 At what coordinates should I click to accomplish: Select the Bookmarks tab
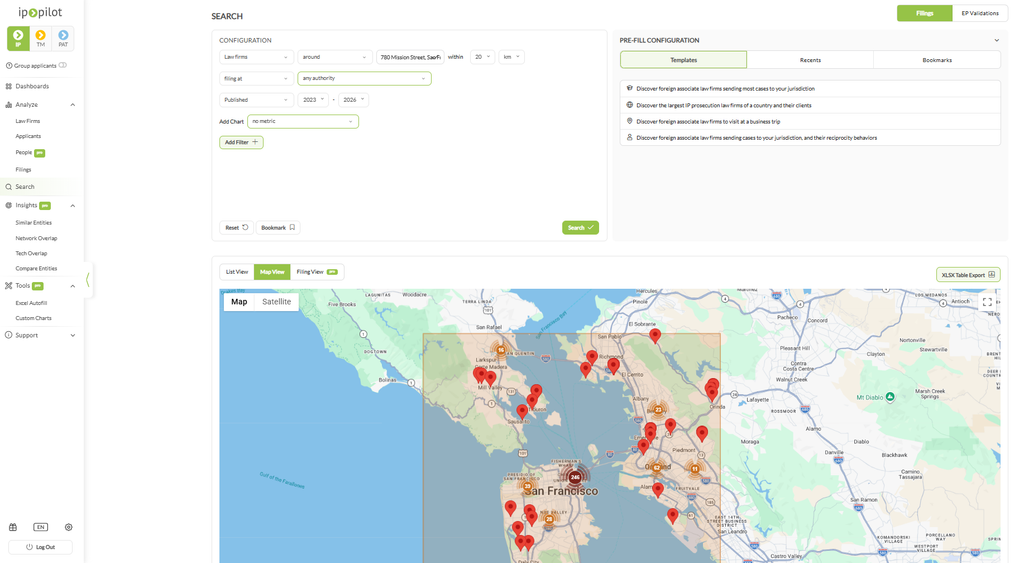point(937,60)
